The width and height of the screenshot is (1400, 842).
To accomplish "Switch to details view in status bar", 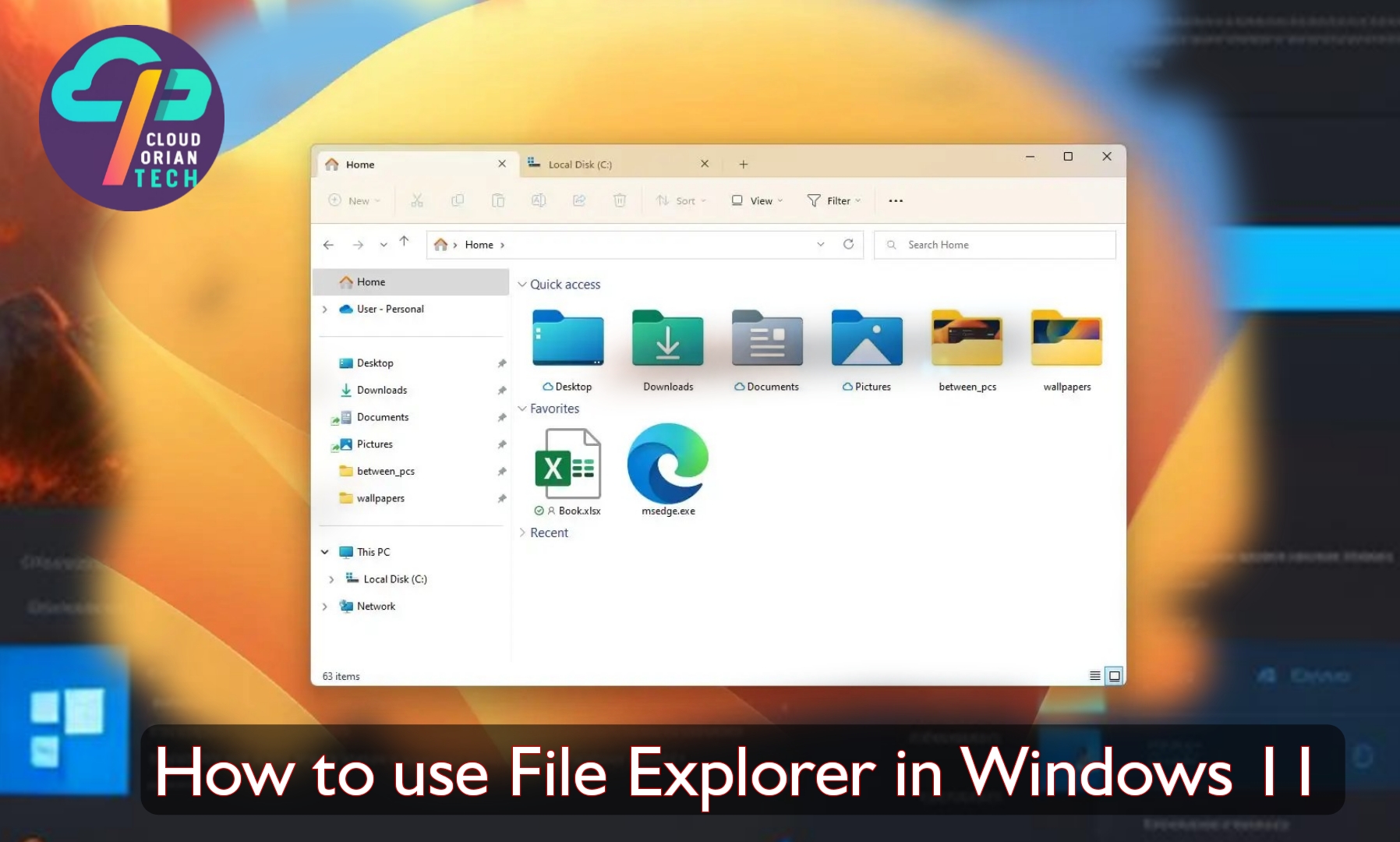I will [1094, 676].
